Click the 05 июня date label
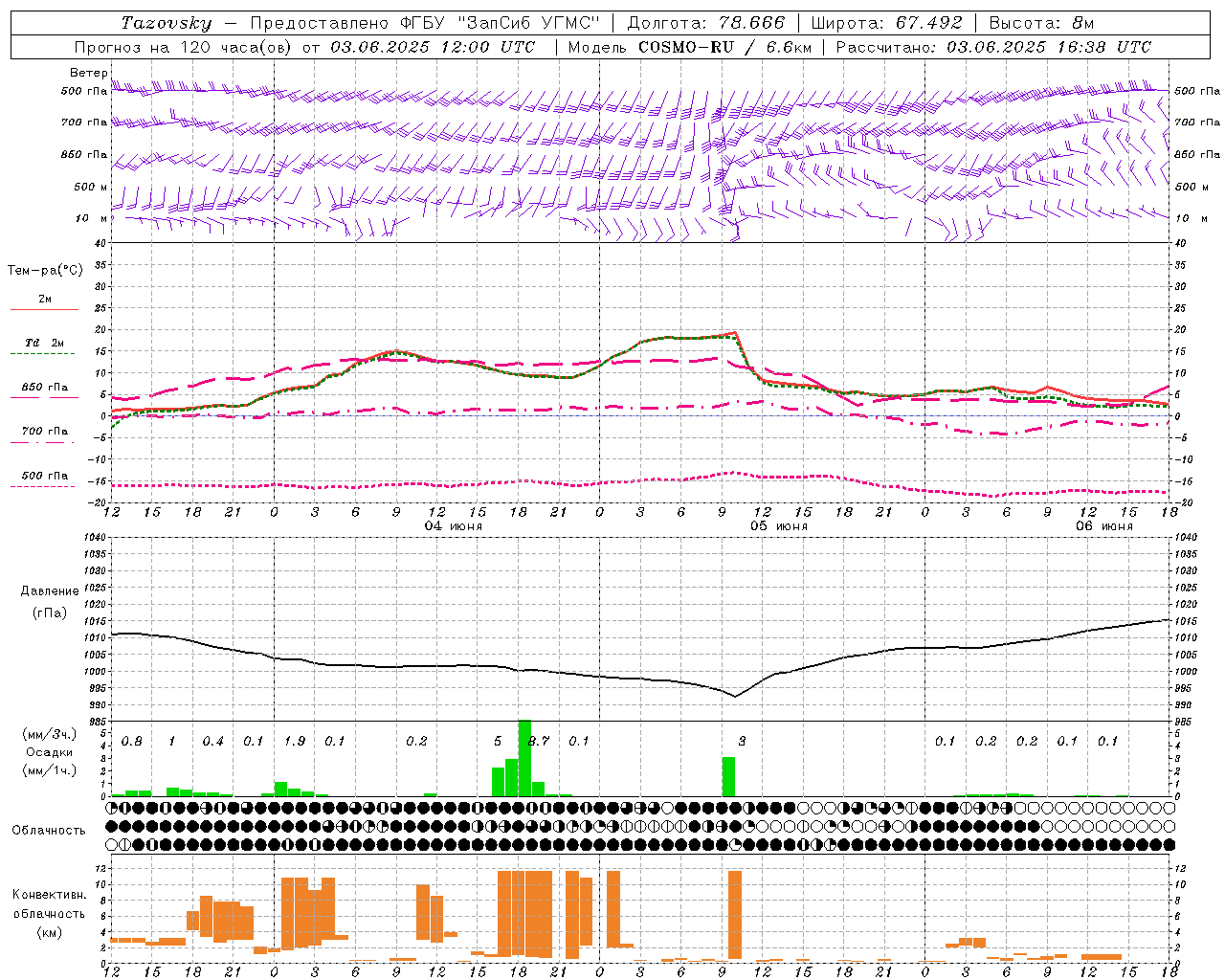This screenshot has height=980, width=1225. point(779,526)
